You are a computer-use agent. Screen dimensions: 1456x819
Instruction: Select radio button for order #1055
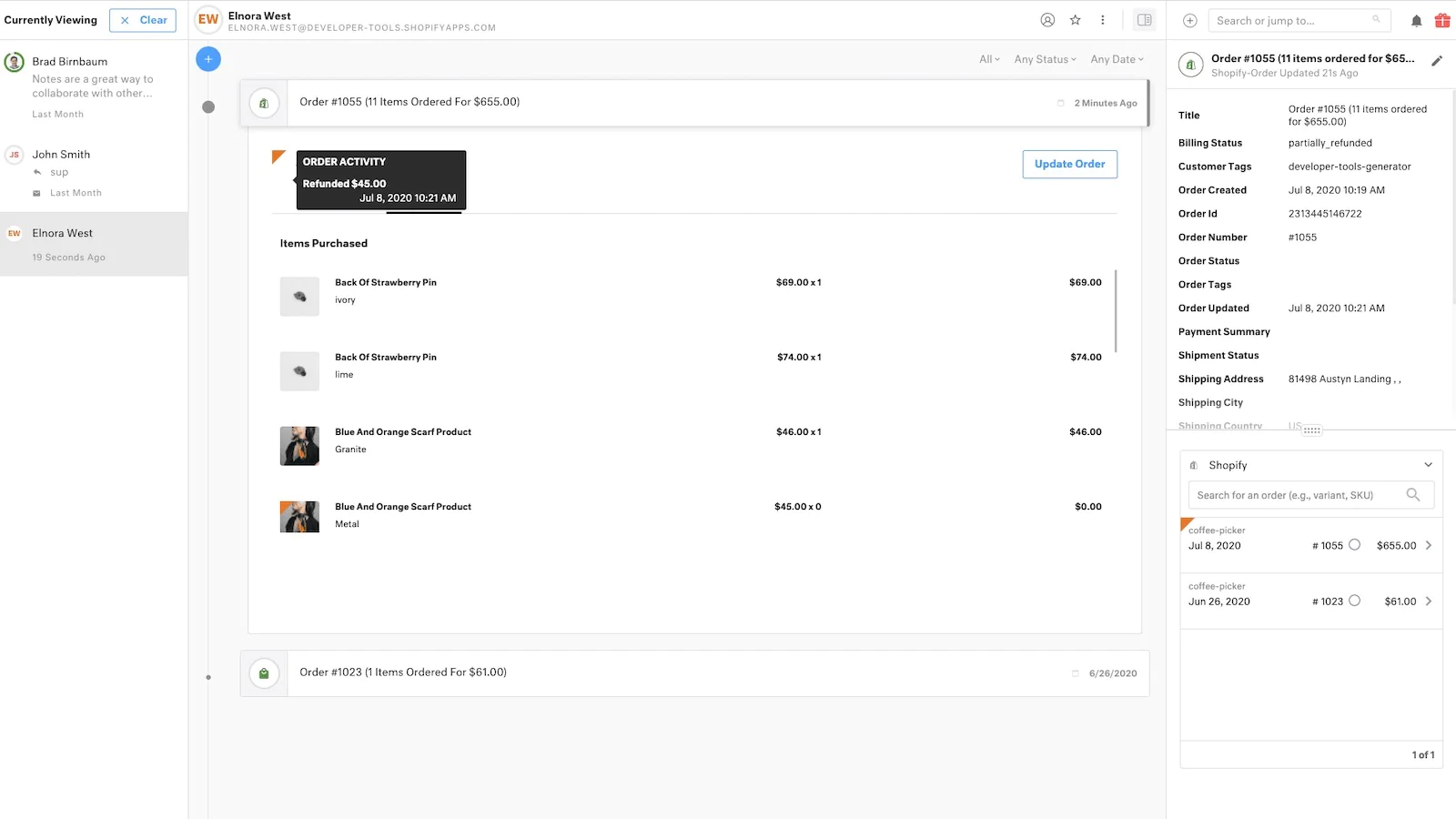[1354, 545]
